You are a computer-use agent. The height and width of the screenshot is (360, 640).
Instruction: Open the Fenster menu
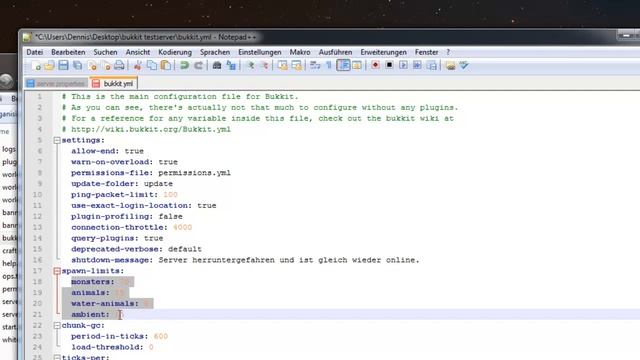[x=427, y=52]
